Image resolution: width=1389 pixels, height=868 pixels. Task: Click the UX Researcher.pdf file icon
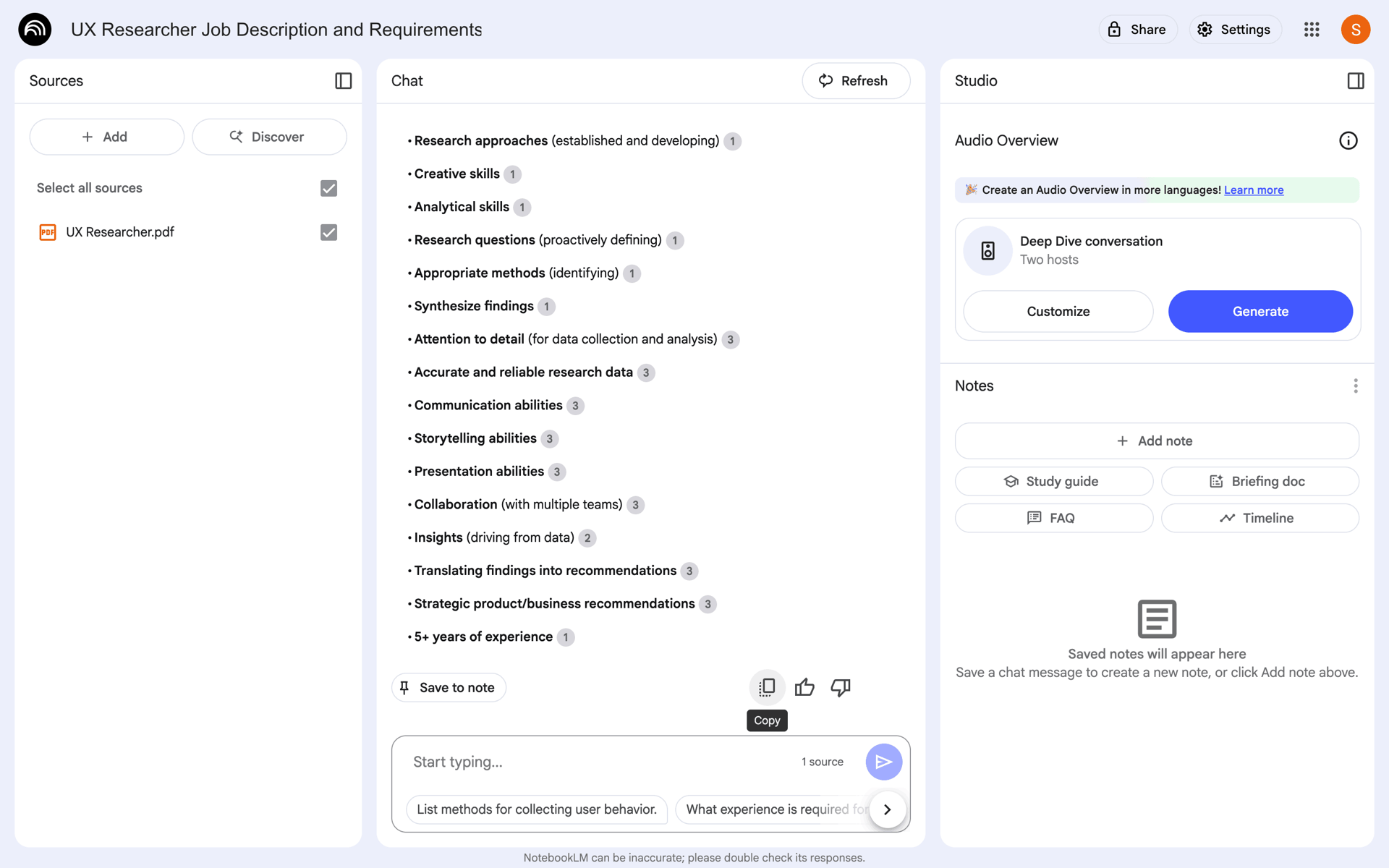(x=48, y=232)
